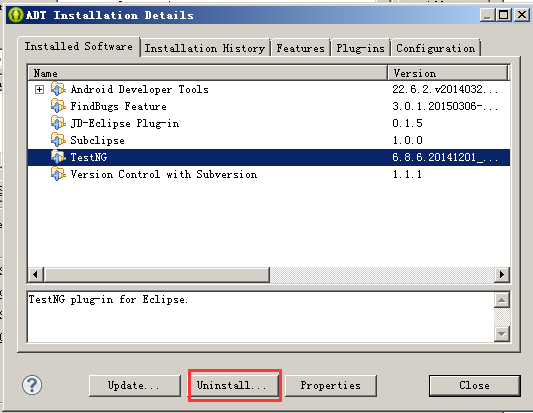Switch to the Installed Software tab
This screenshot has width=533, height=413.
(x=79, y=46)
